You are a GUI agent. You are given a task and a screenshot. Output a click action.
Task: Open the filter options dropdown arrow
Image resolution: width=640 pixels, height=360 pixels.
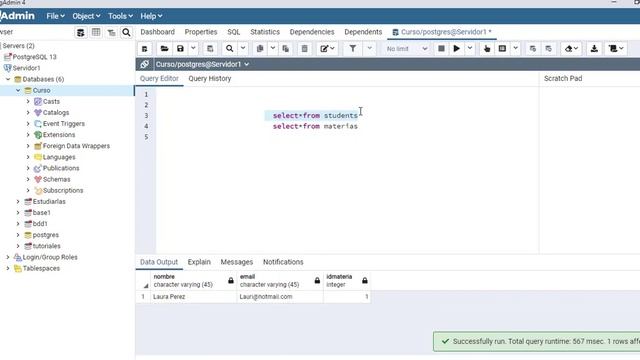click(x=369, y=49)
